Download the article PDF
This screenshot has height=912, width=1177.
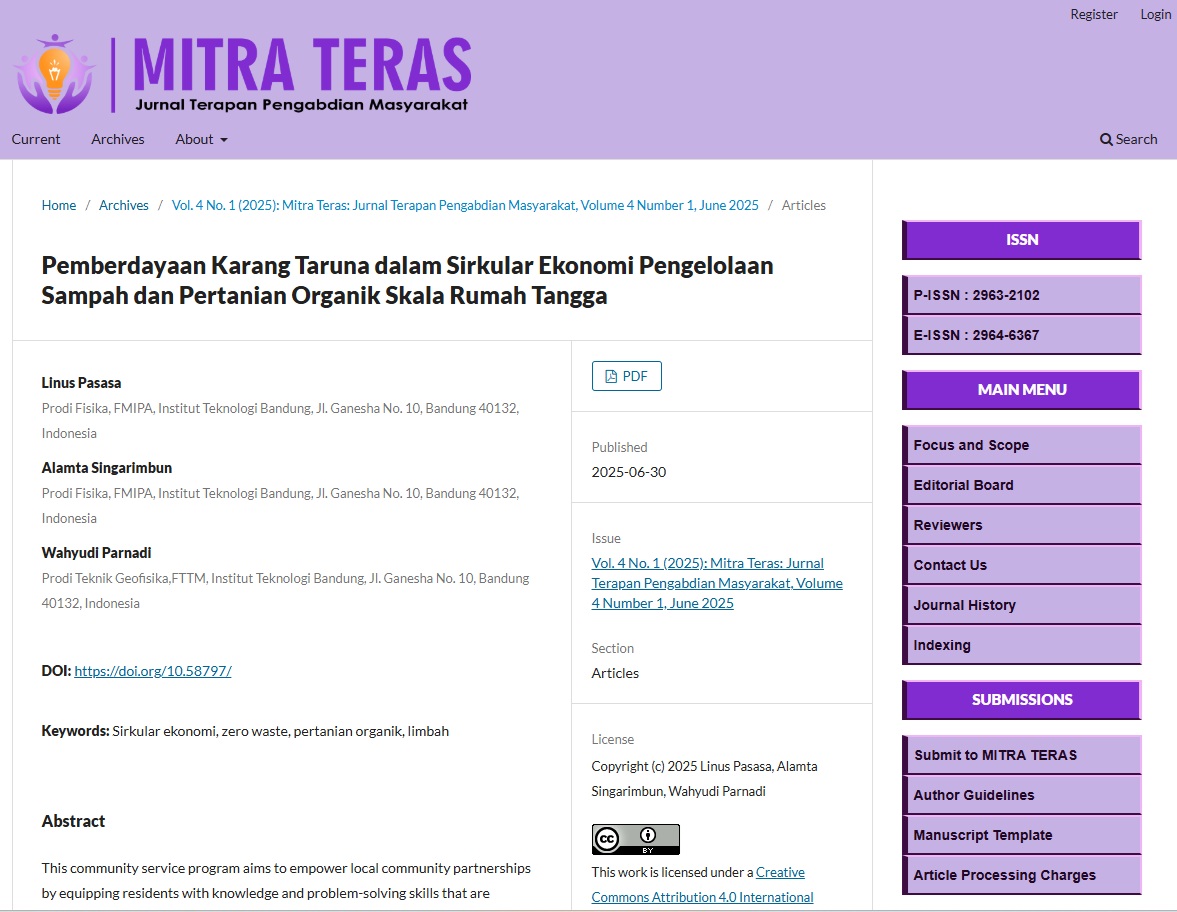[626, 376]
